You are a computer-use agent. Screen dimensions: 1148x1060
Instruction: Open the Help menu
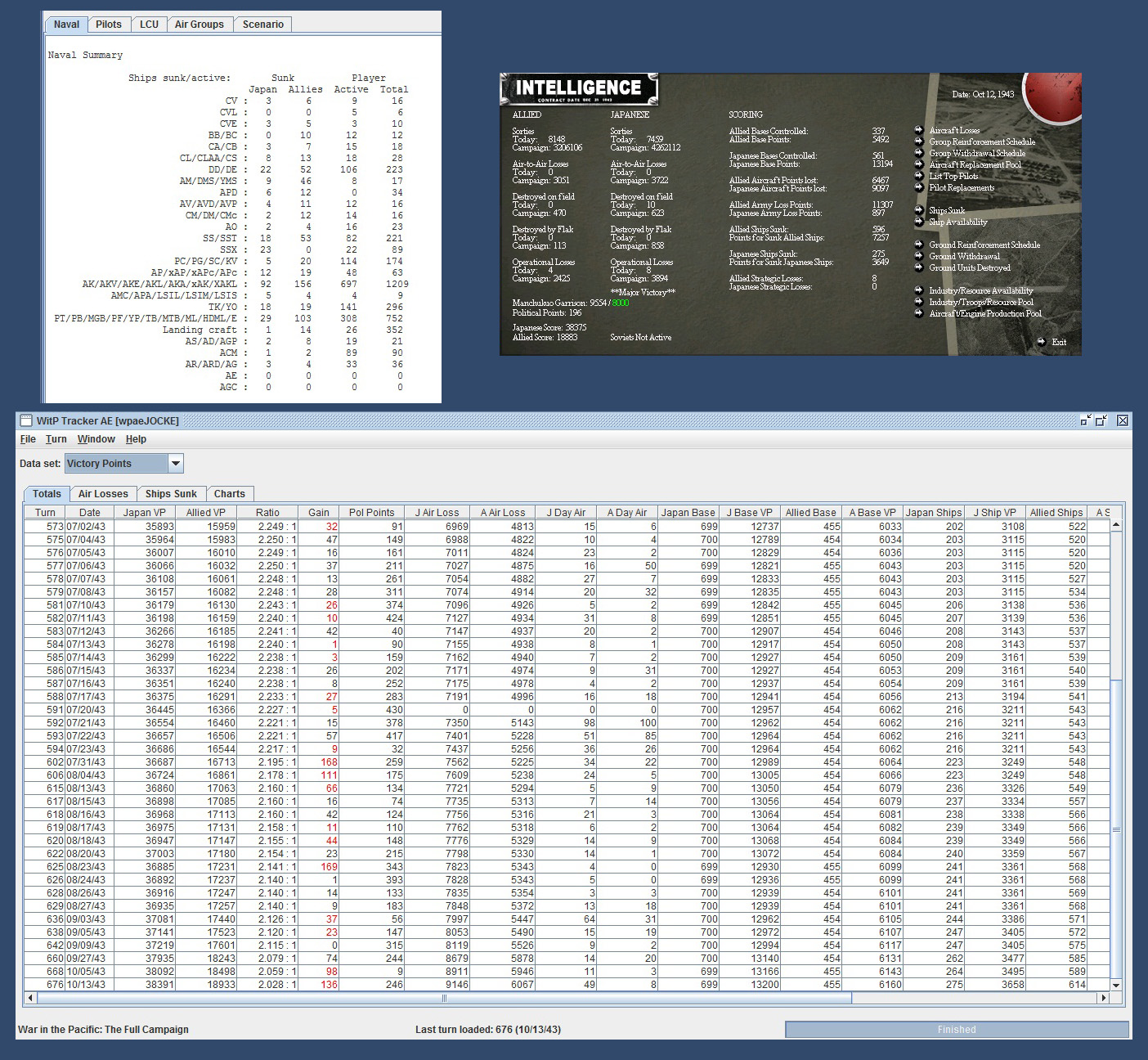click(x=136, y=439)
